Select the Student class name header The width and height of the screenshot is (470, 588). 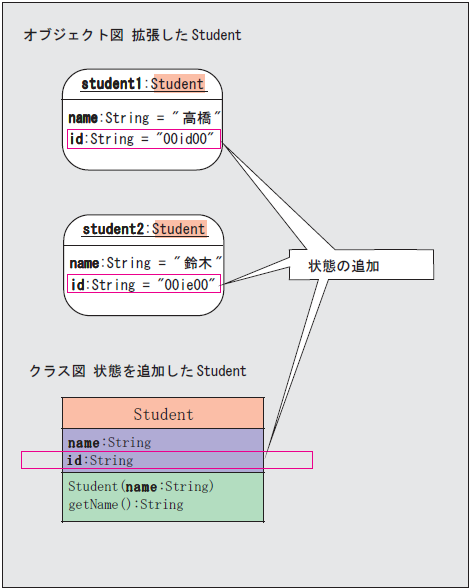163,413
